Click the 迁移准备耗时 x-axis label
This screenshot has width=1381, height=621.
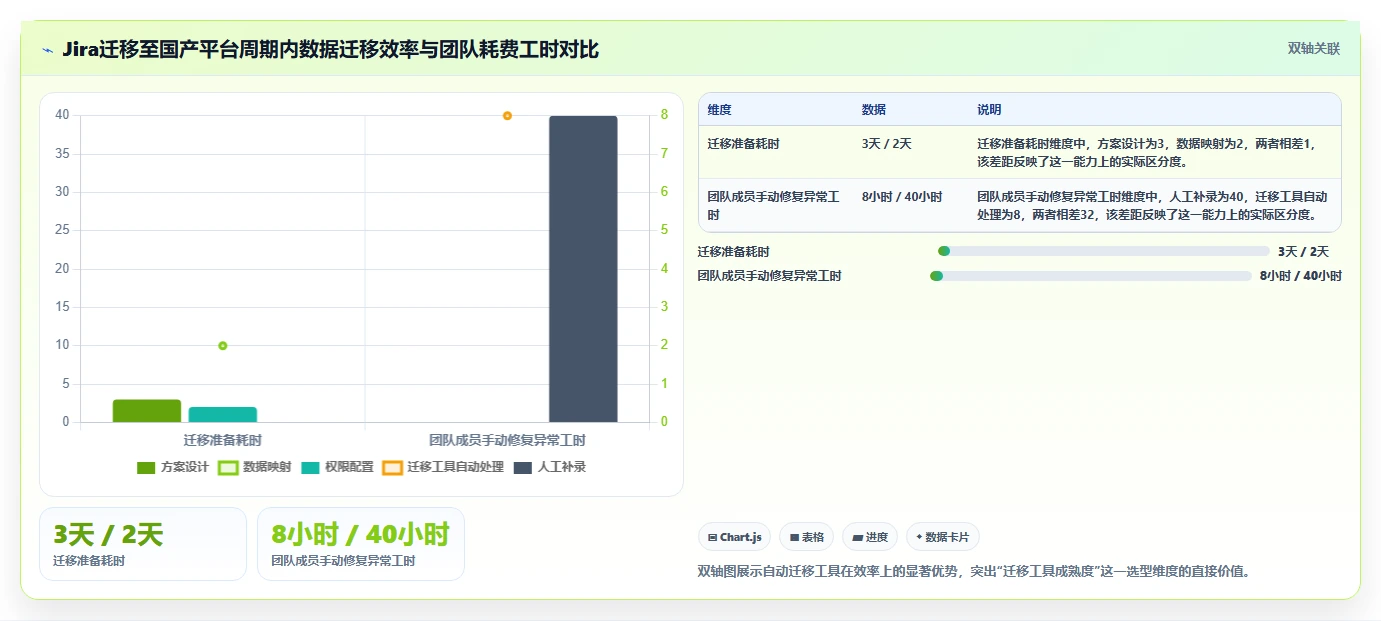coord(223,440)
